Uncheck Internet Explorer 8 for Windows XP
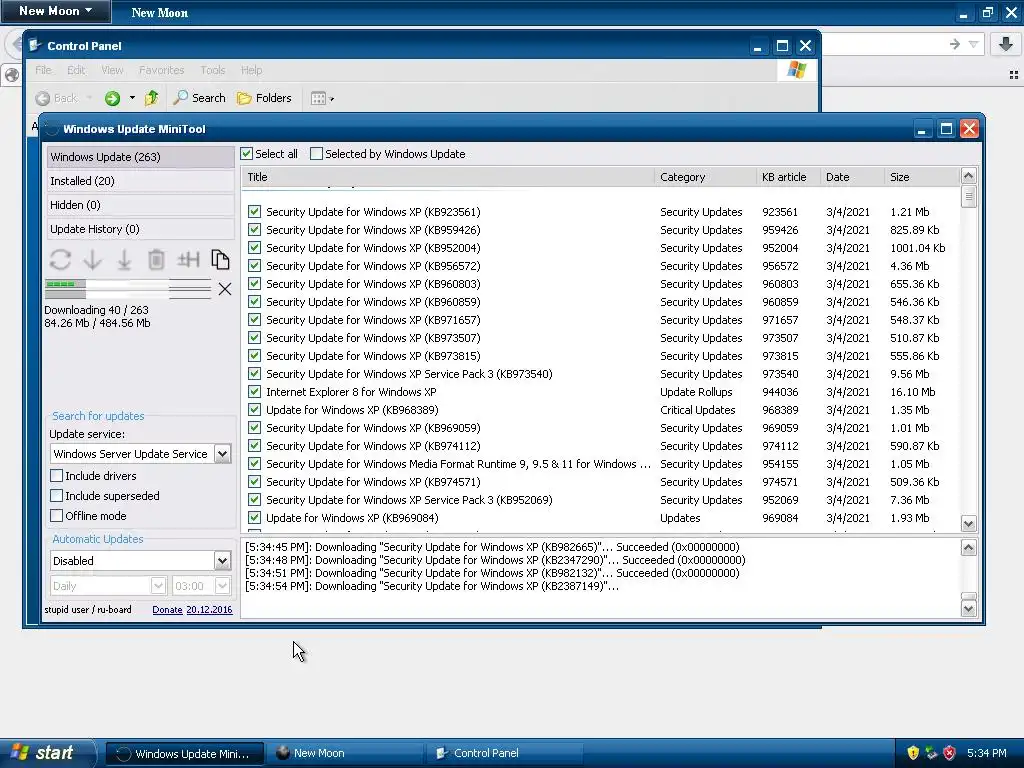This screenshot has height=768, width=1024. 255,392
